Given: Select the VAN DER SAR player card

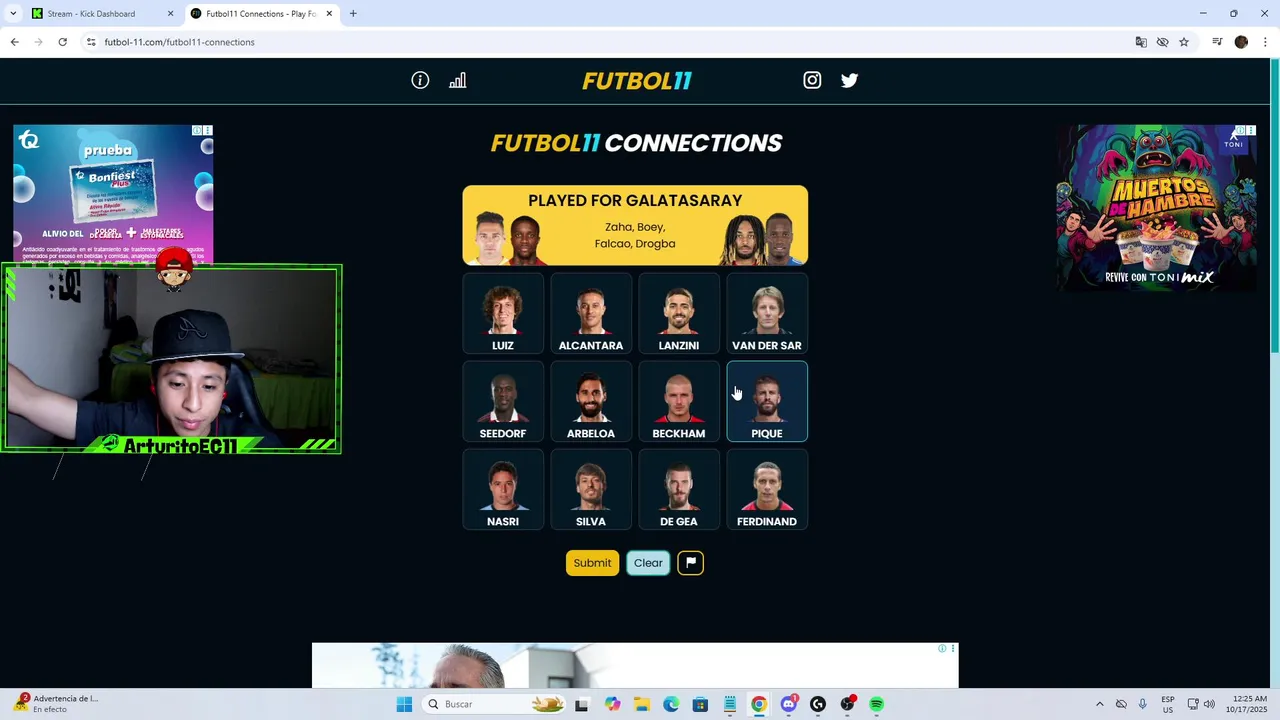Looking at the screenshot, I should (767, 314).
